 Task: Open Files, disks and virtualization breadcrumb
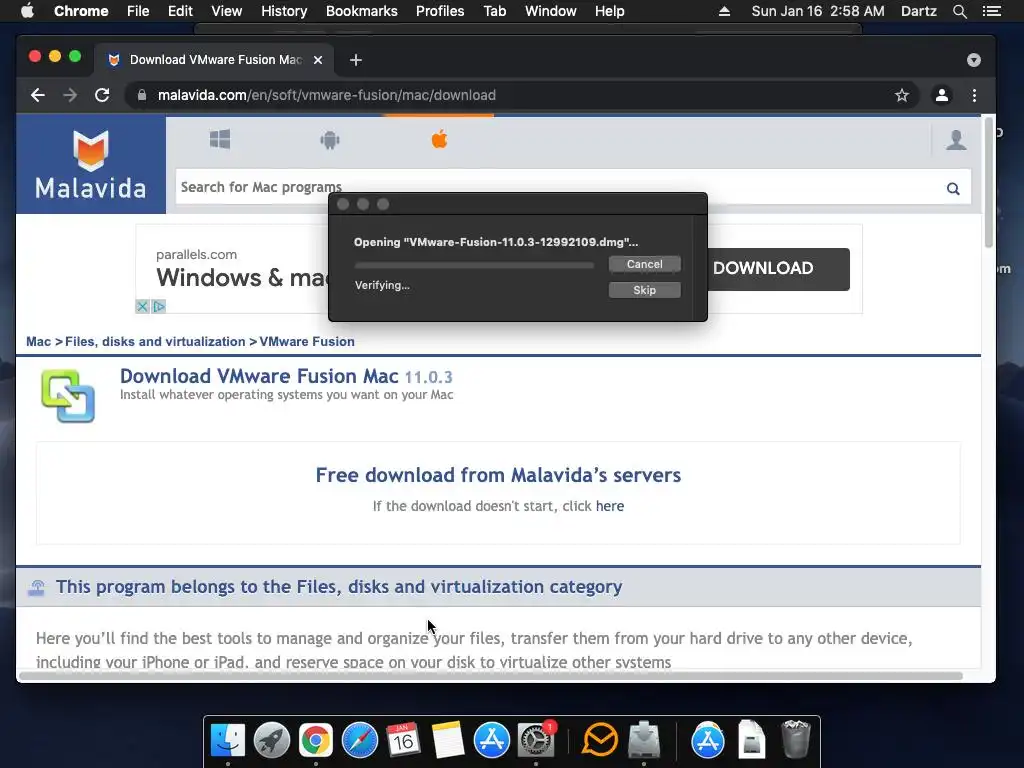[155, 342]
